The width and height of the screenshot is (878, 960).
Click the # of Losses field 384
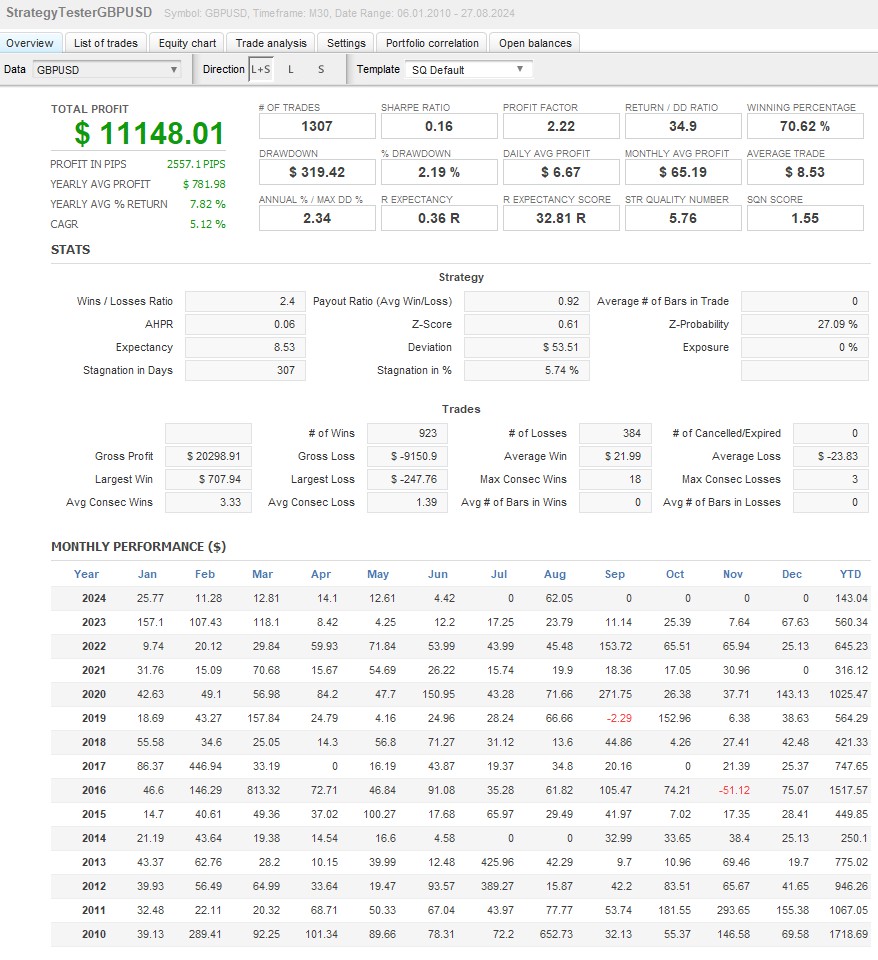pos(615,433)
